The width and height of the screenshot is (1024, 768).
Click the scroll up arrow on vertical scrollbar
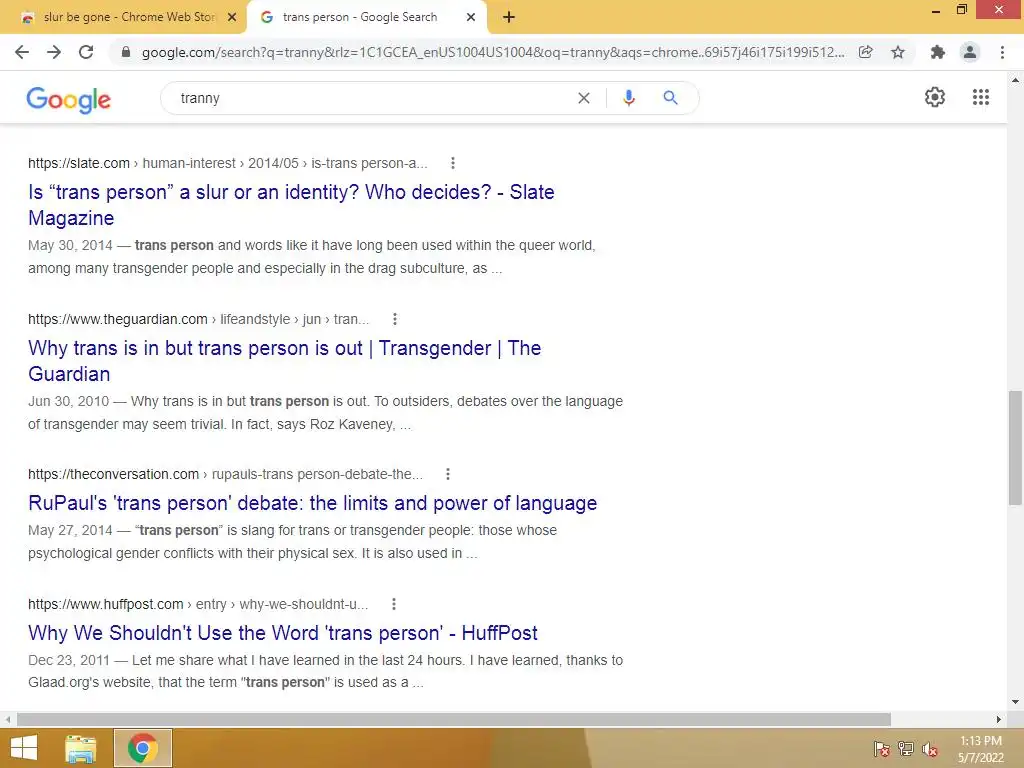click(1015, 80)
